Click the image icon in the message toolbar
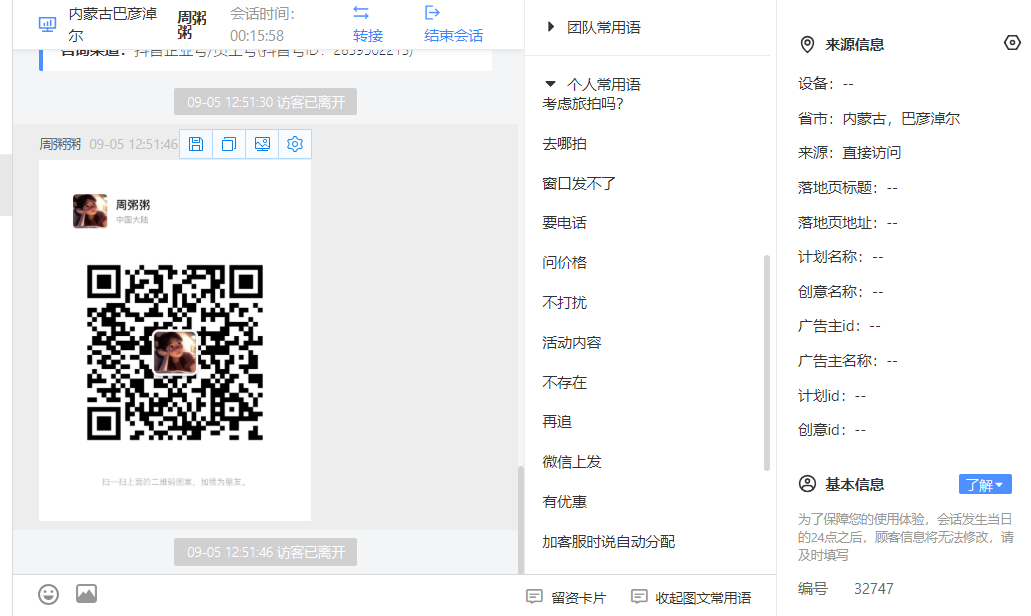 [262, 144]
